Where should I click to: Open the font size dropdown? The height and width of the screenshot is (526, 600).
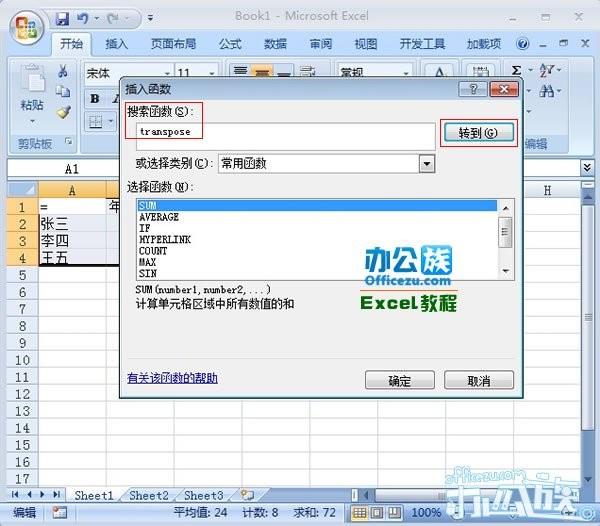pyautogui.click(x=212, y=73)
